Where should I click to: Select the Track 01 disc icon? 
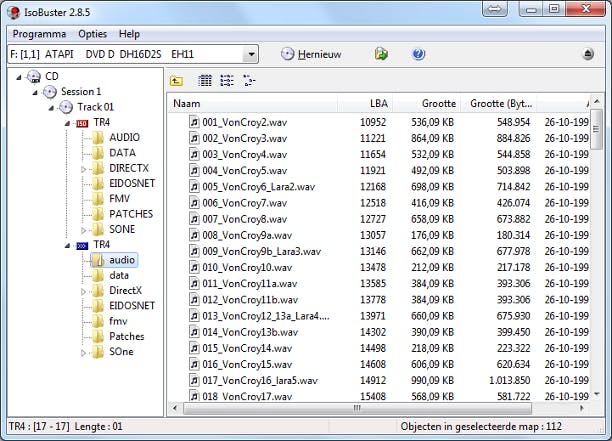click(x=66, y=107)
